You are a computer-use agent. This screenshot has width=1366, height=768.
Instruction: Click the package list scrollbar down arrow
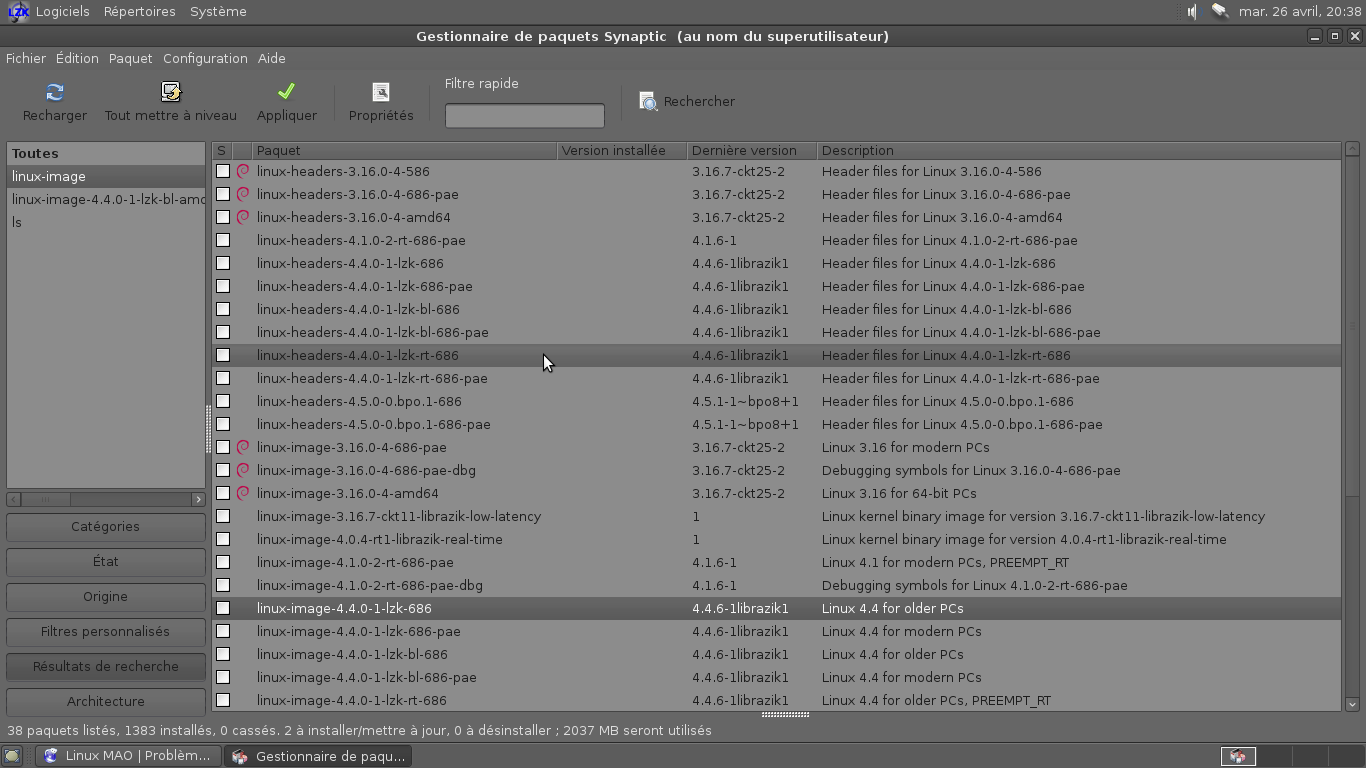(1352, 704)
